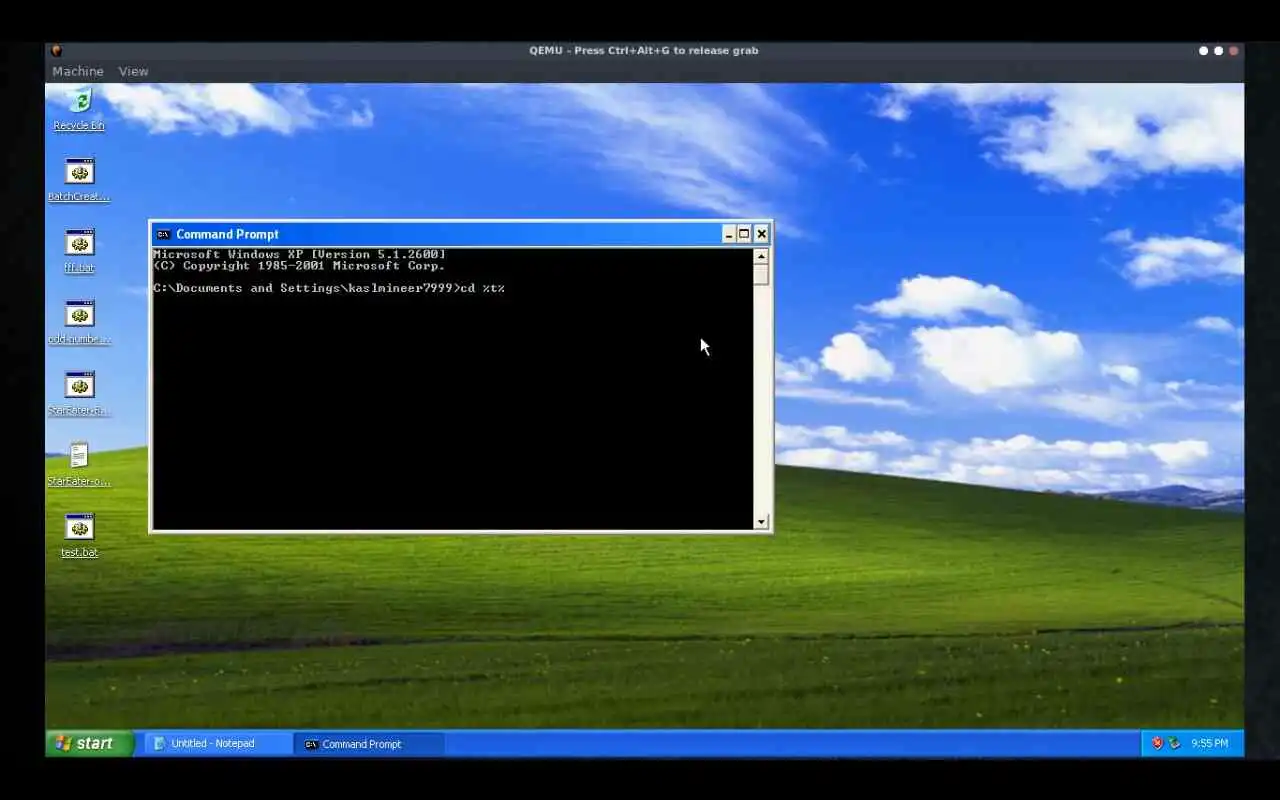Open the Recycle Bin desktop icon
Screen dimensions: 1280x800
tap(79, 108)
